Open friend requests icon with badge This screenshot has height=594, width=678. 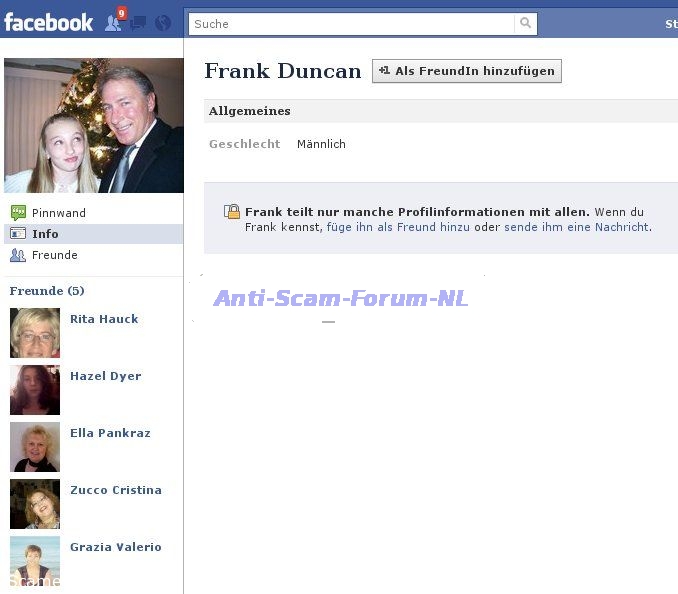114,22
